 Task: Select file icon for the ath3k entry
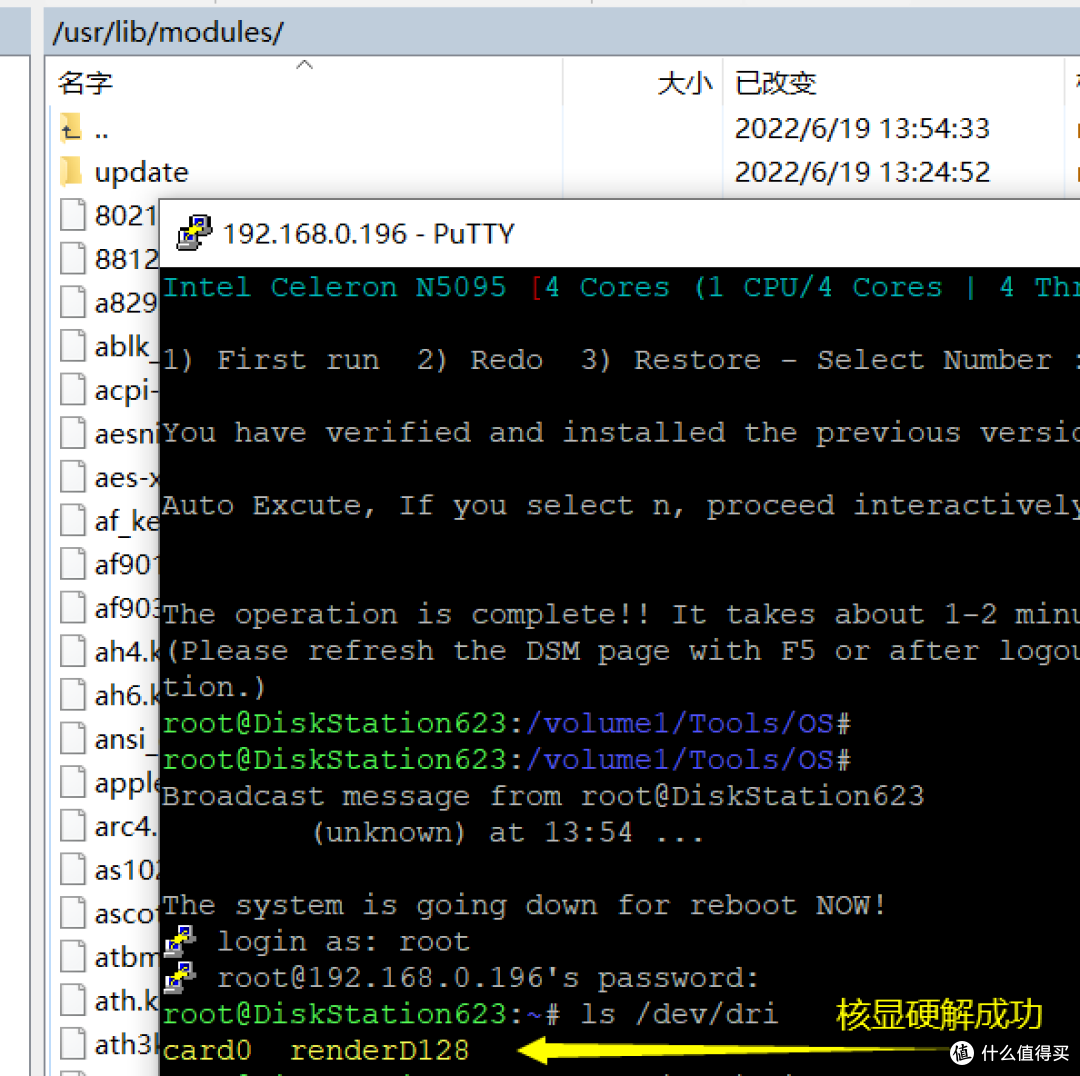[x=72, y=1043]
